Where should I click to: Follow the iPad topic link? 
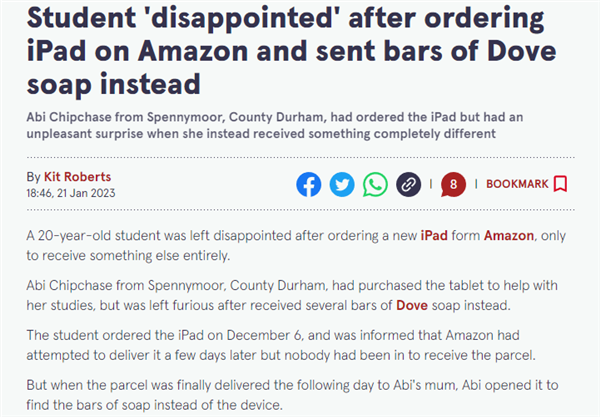434,235
